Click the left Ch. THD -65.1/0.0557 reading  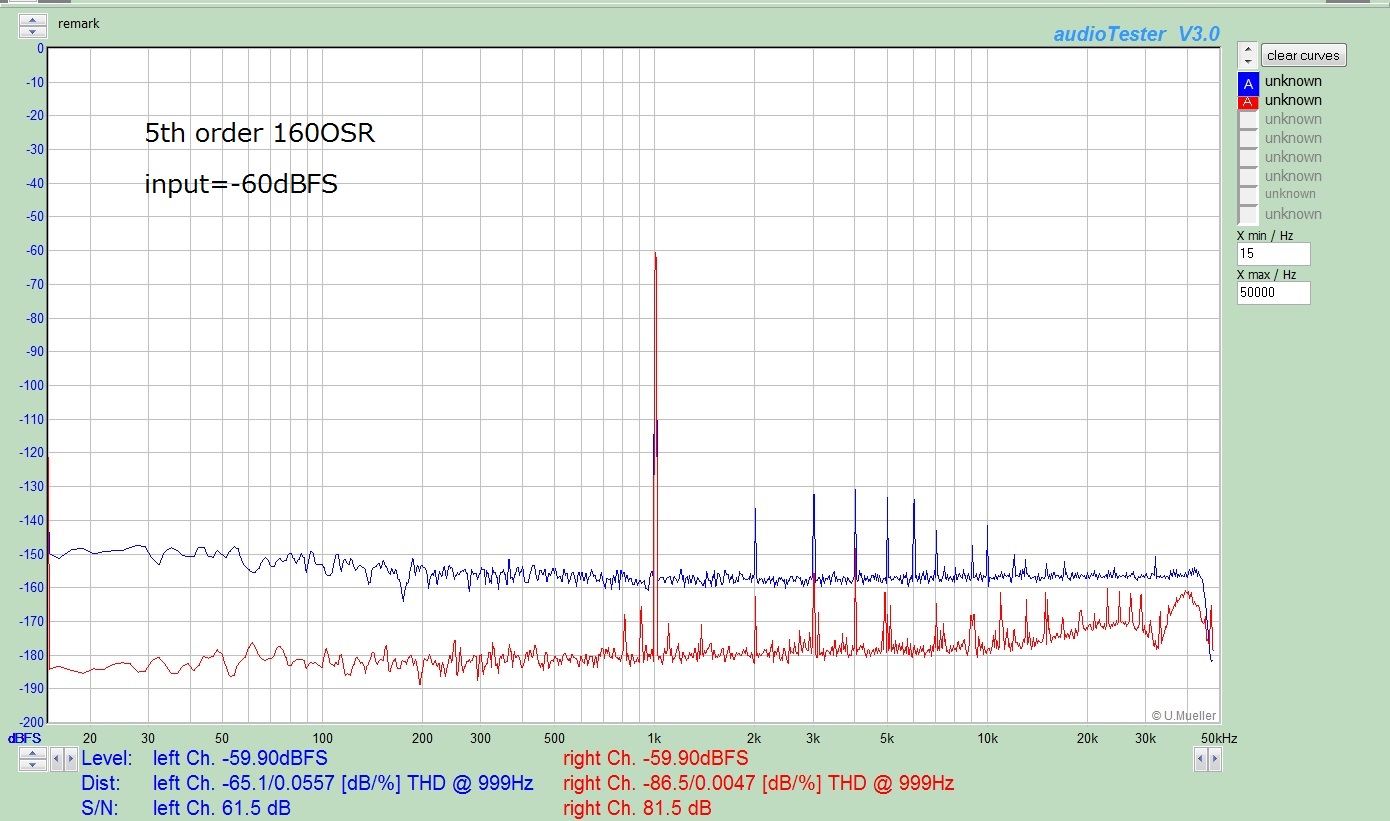pyautogui.click(x=343, y=783)
